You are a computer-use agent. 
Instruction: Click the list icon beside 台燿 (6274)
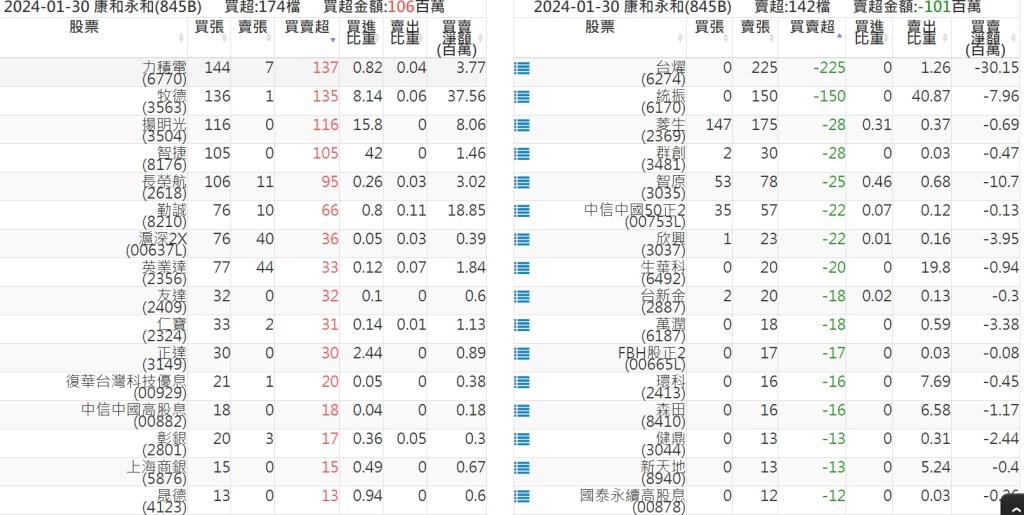pos(521,69)
